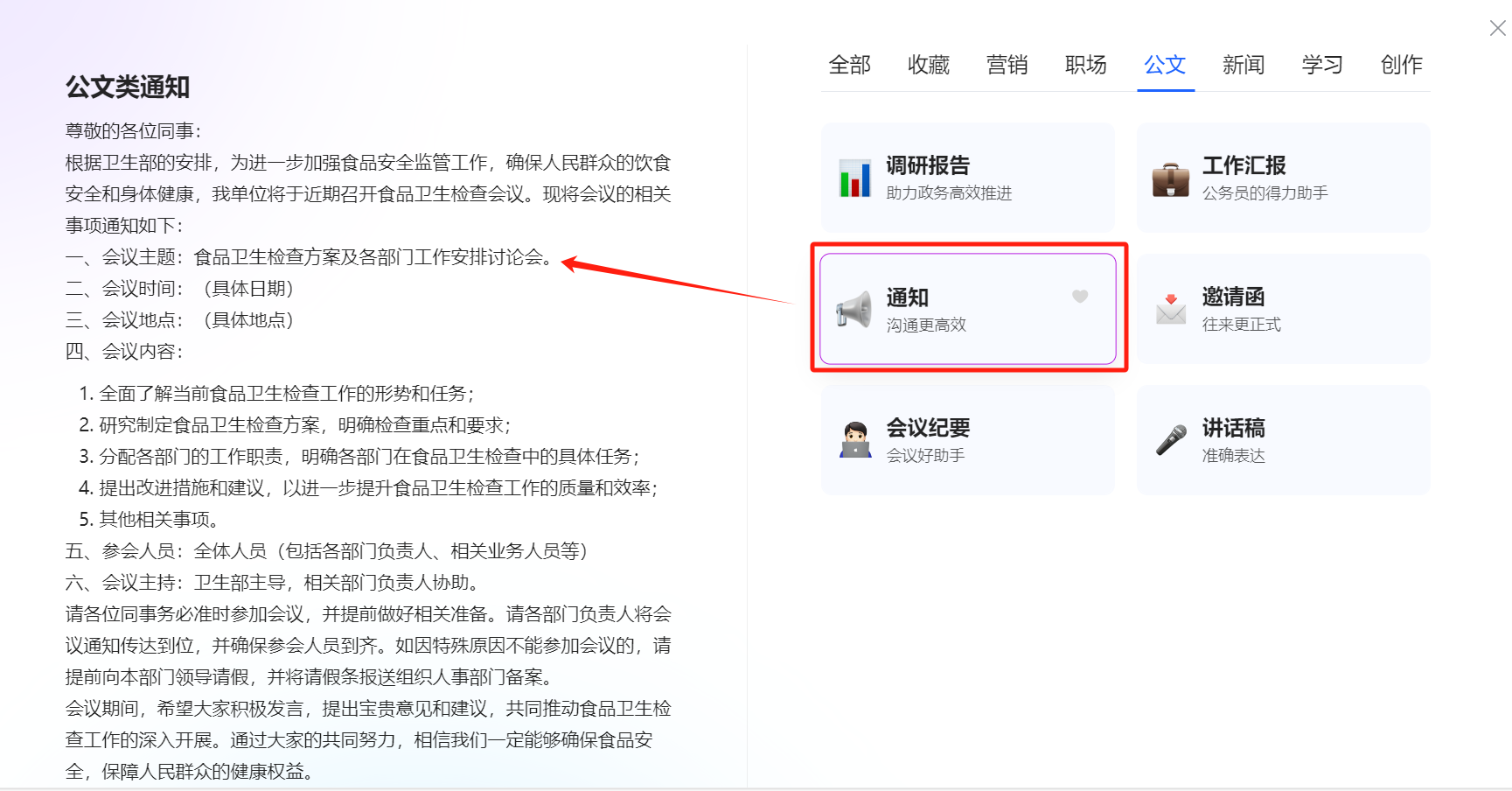This screenshot has width=1512, height=791.
Task: Open the 营销 category tab
Action: 1007,65
